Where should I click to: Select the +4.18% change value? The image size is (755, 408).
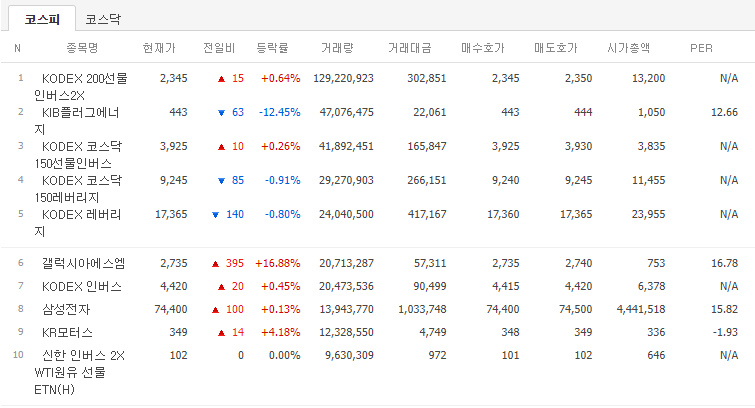281,332
